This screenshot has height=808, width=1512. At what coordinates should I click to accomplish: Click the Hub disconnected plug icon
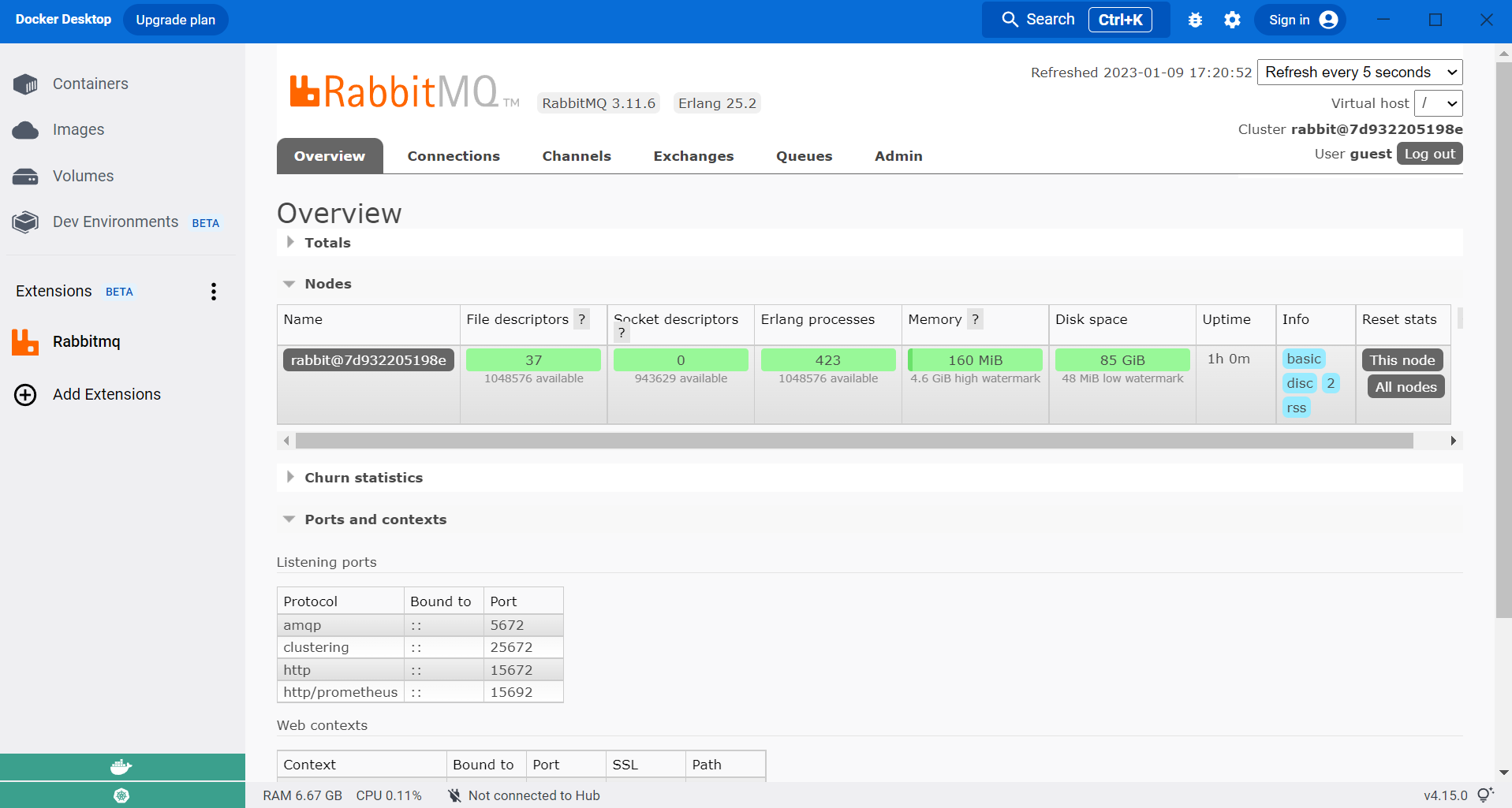point(454,795)
